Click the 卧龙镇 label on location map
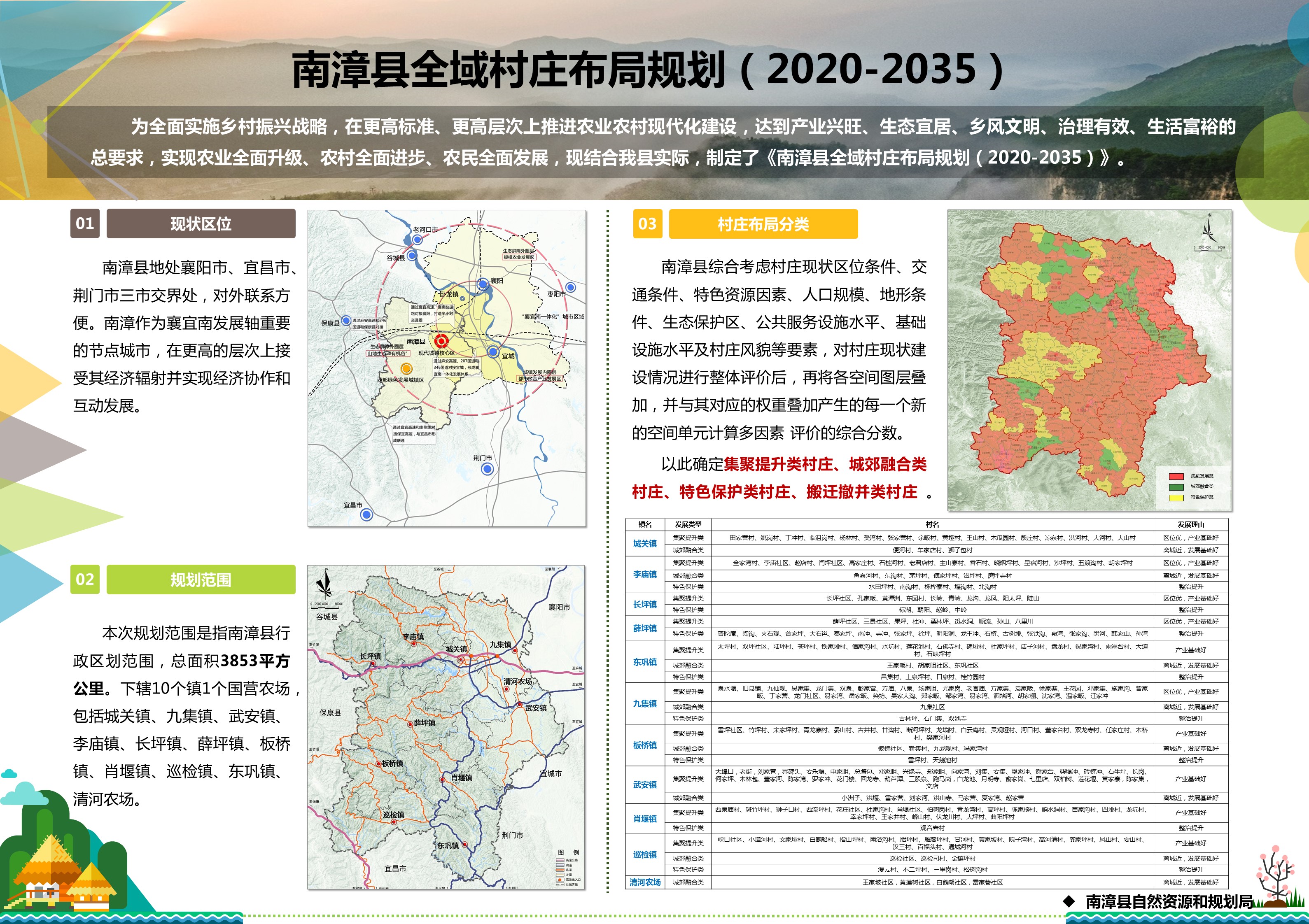The image size is (1309, 924). click(x=449, y=294)
